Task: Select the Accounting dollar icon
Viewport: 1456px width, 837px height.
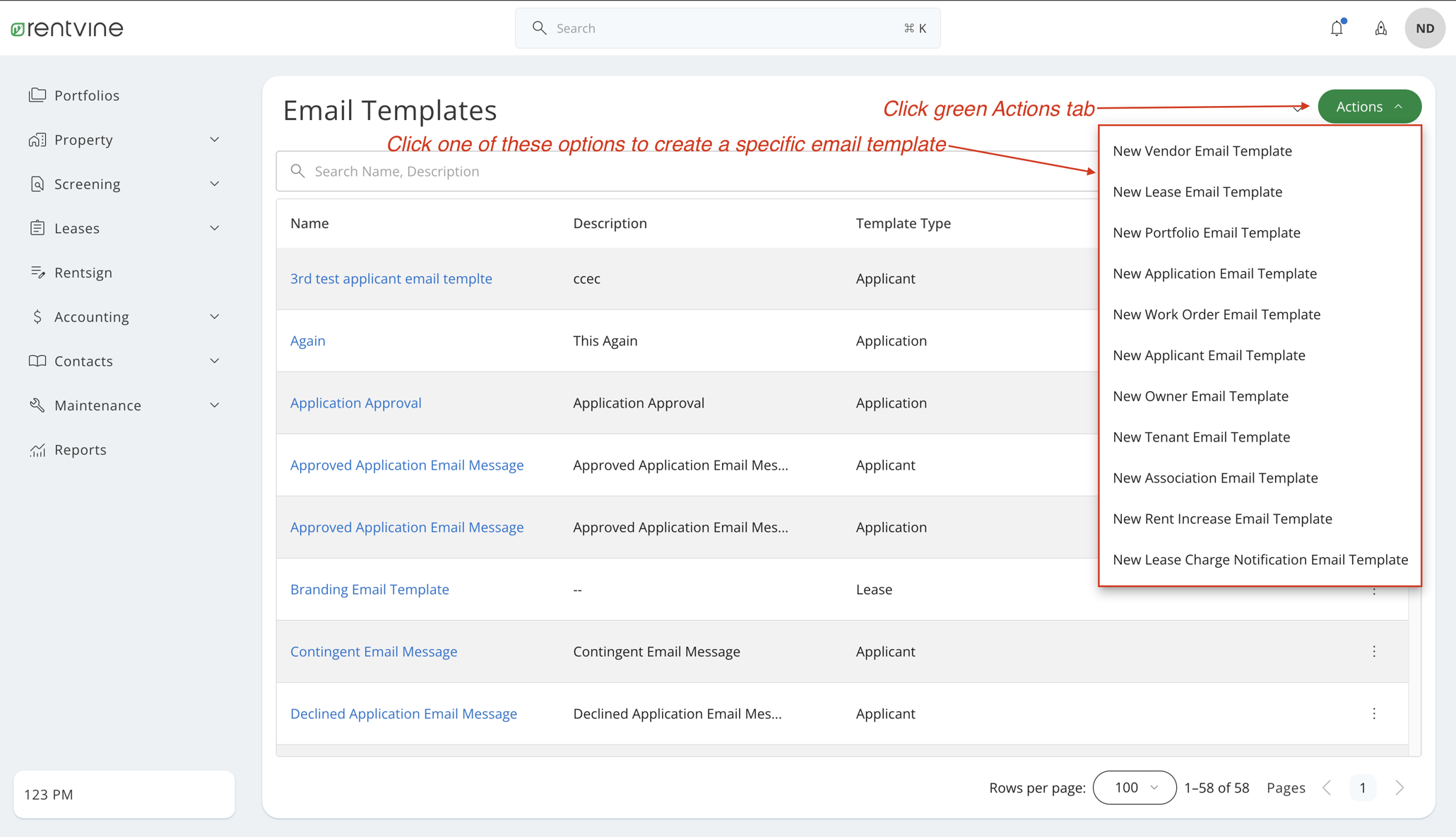Action: point(91,316)
